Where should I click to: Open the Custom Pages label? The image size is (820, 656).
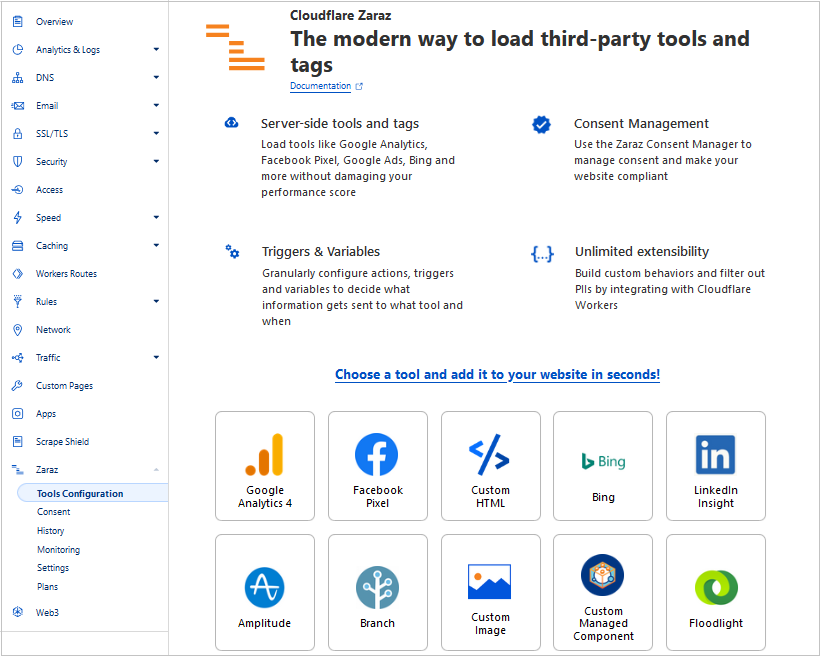(64, 386)
